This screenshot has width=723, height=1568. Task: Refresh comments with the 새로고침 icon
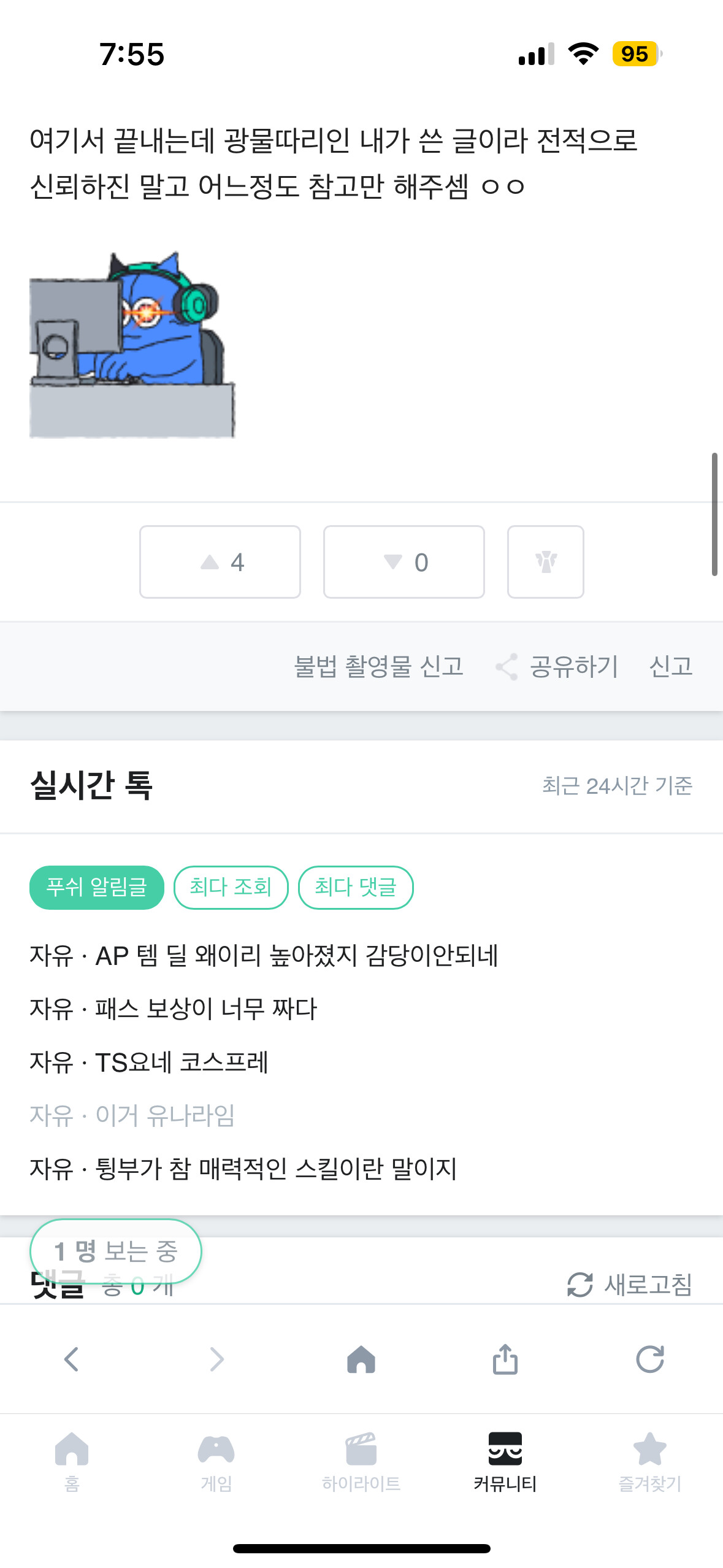point(580,1285)
